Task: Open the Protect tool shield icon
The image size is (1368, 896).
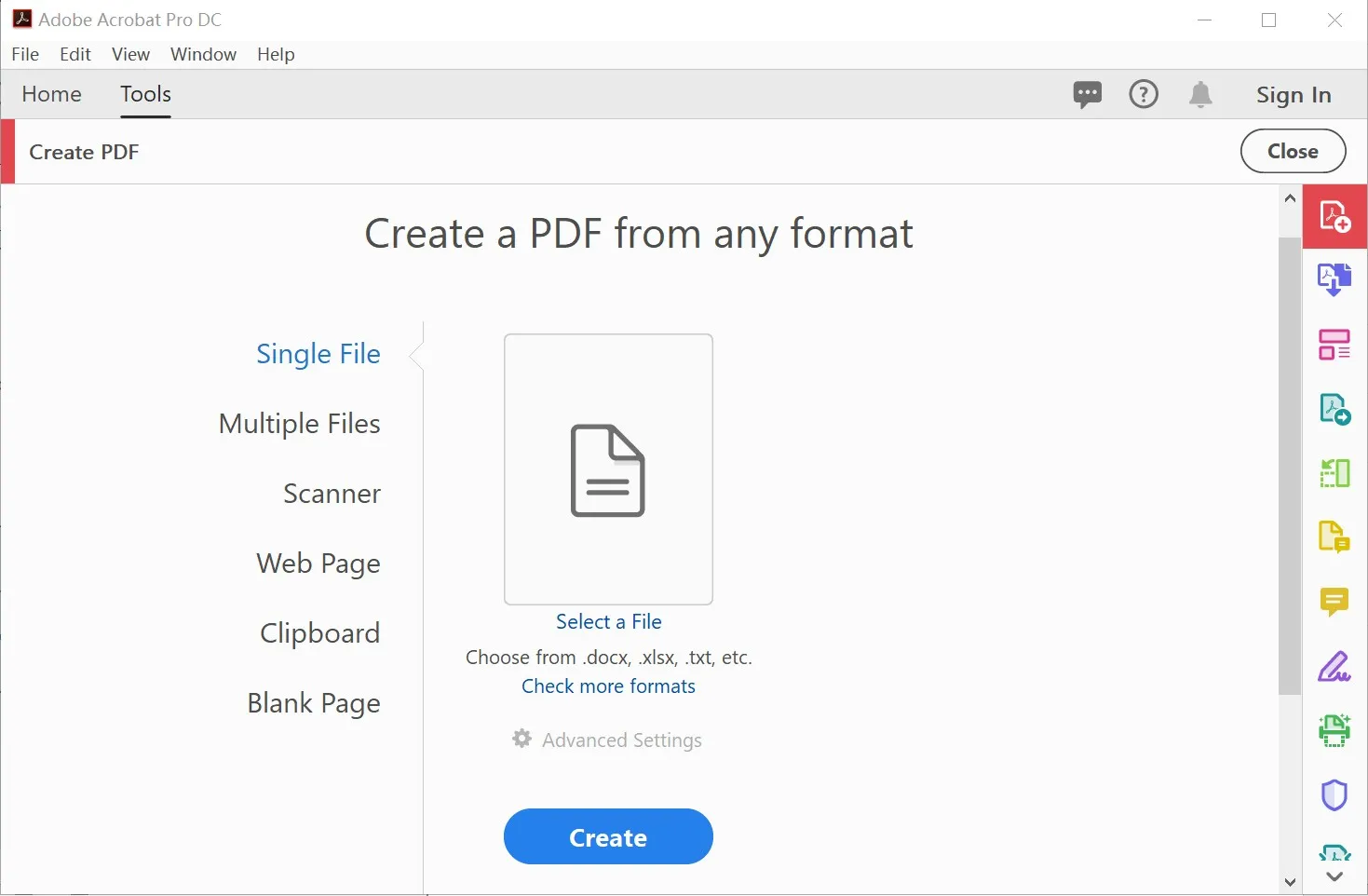Action: click(x=1334, y=794)
